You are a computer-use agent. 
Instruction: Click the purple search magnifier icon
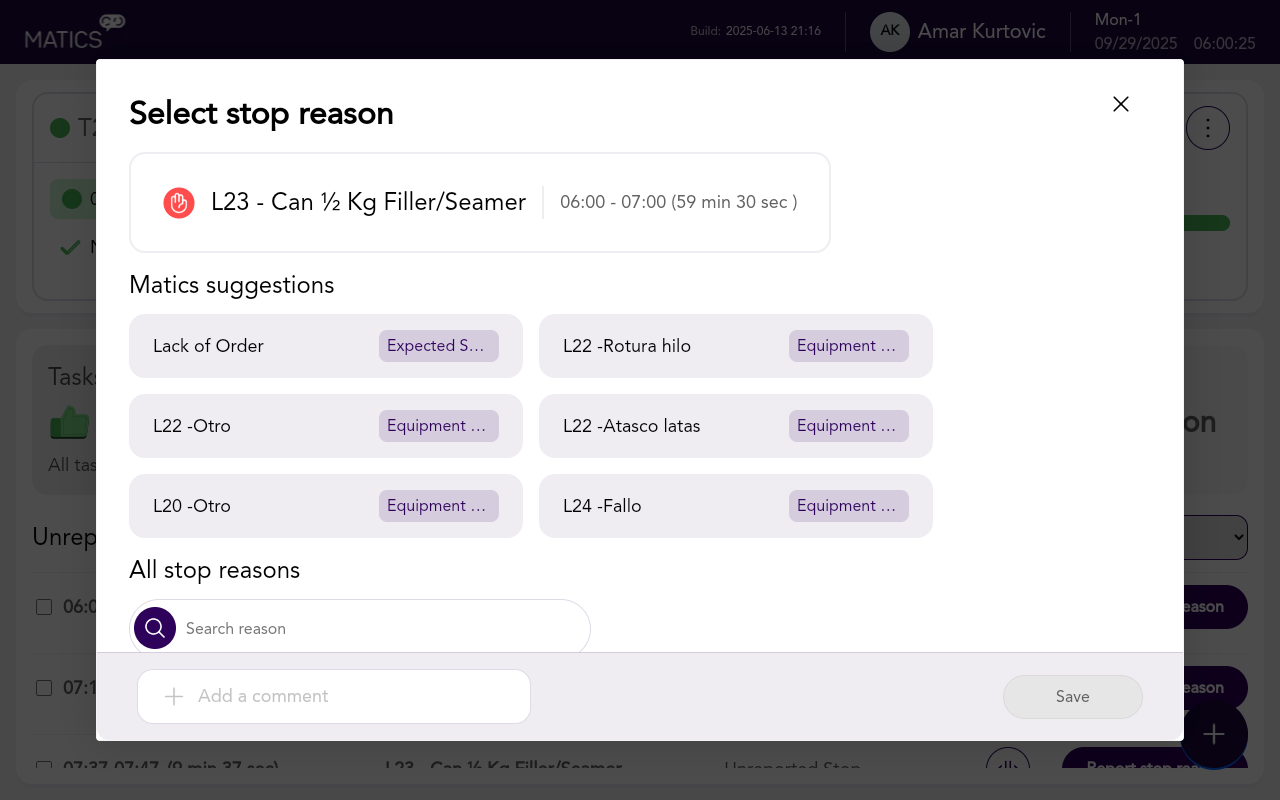click(x=155, y=628)
